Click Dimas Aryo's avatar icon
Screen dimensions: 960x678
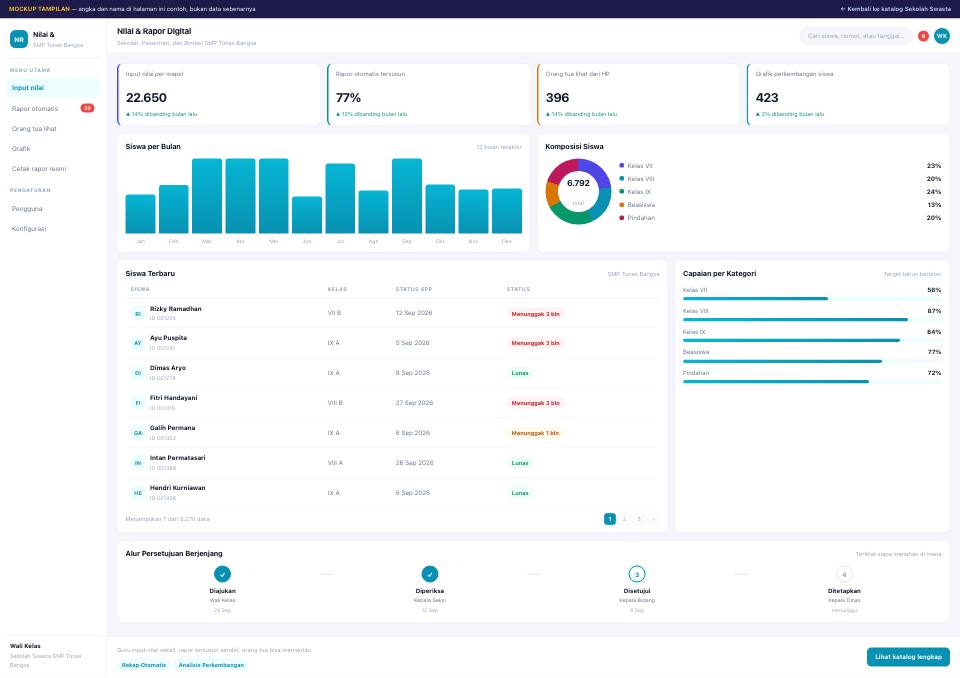(138, 373)
